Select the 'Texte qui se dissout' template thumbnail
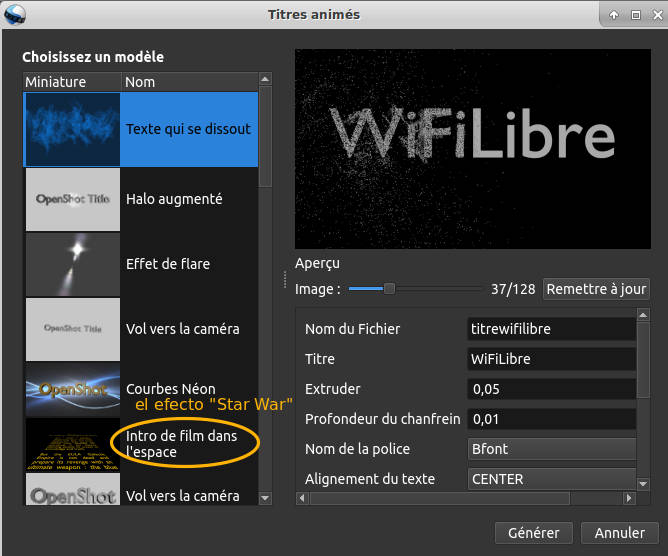The width and height of the screenshot is (668, 556). (73, 130)
